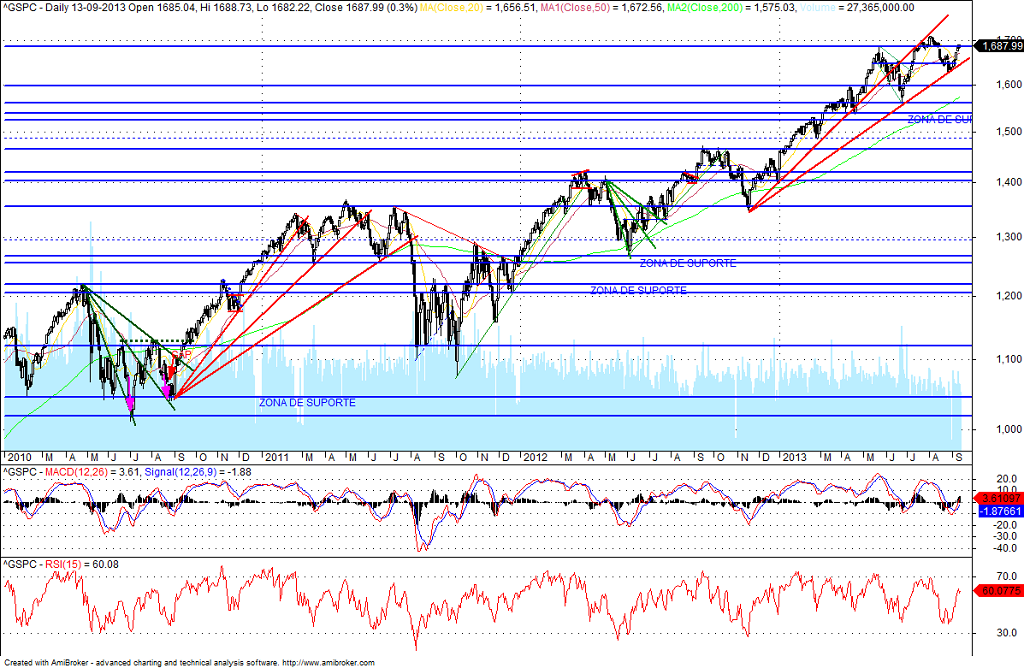Select the MA1(Close,50) = 1,672.56 legend
The width and height of the screenshot is (1024, 668).
[x=602, y=8]
